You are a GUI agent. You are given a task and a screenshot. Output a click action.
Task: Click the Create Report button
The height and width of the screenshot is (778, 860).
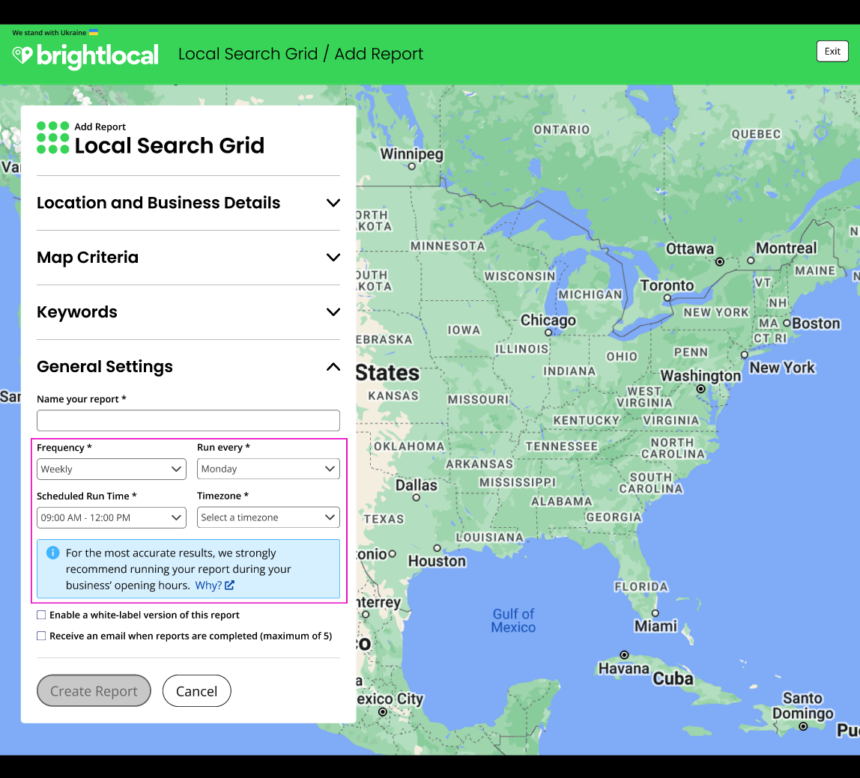94,691
